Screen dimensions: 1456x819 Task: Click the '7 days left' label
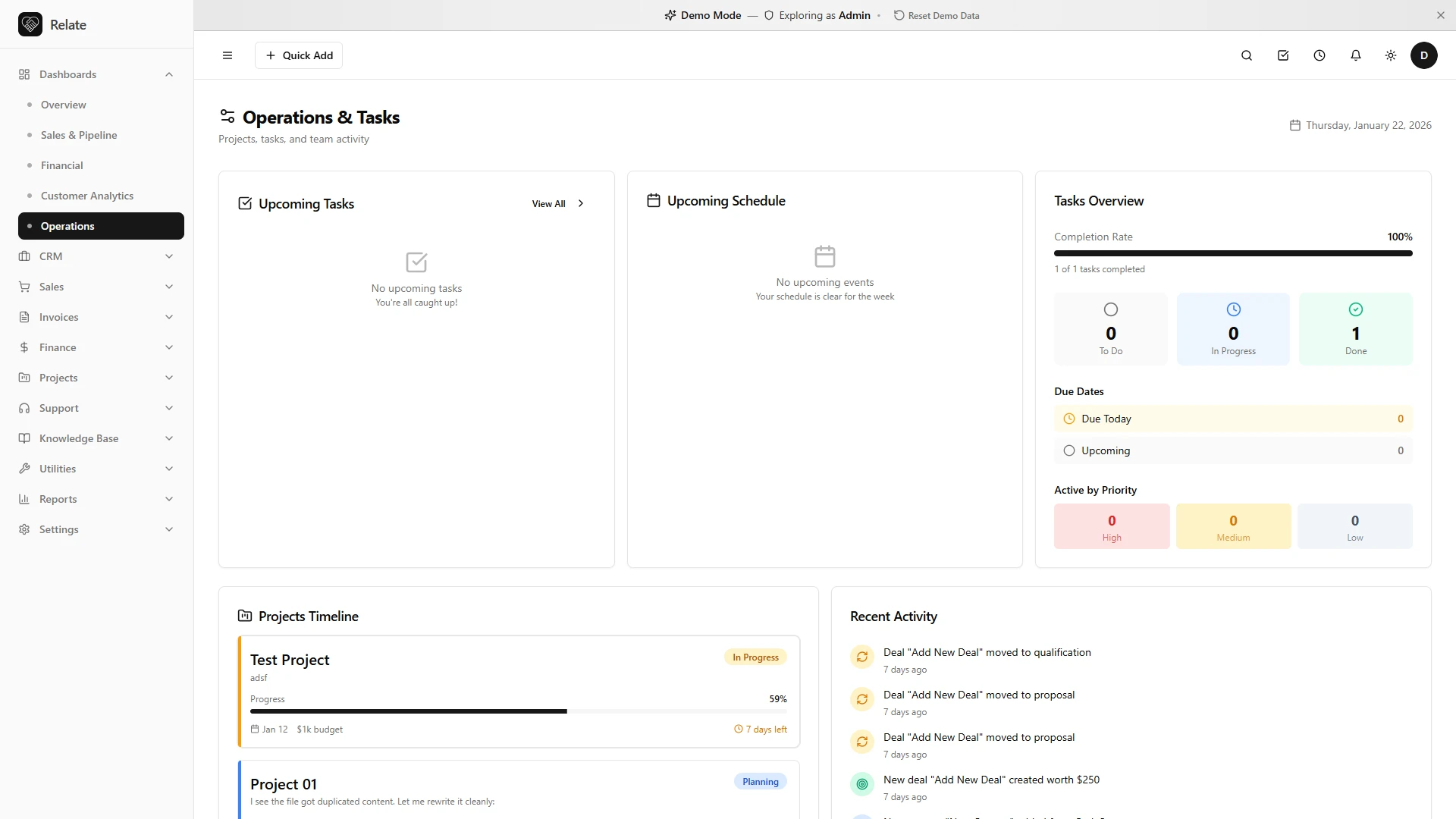click(x=761, y=730)
